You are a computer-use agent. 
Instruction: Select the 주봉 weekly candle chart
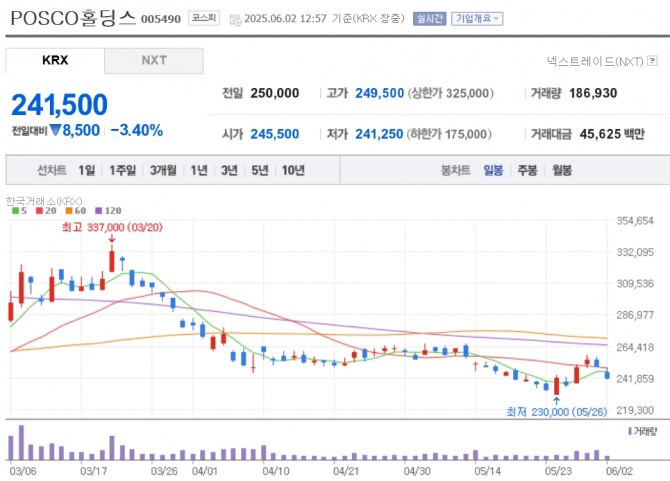(527, 170)
